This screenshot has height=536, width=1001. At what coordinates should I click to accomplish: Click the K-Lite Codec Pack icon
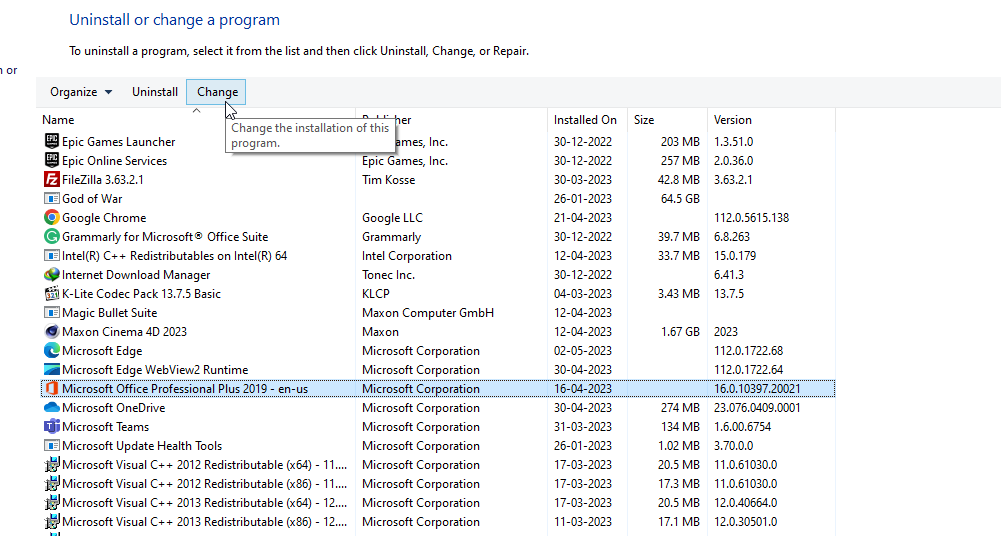[52, 294]
